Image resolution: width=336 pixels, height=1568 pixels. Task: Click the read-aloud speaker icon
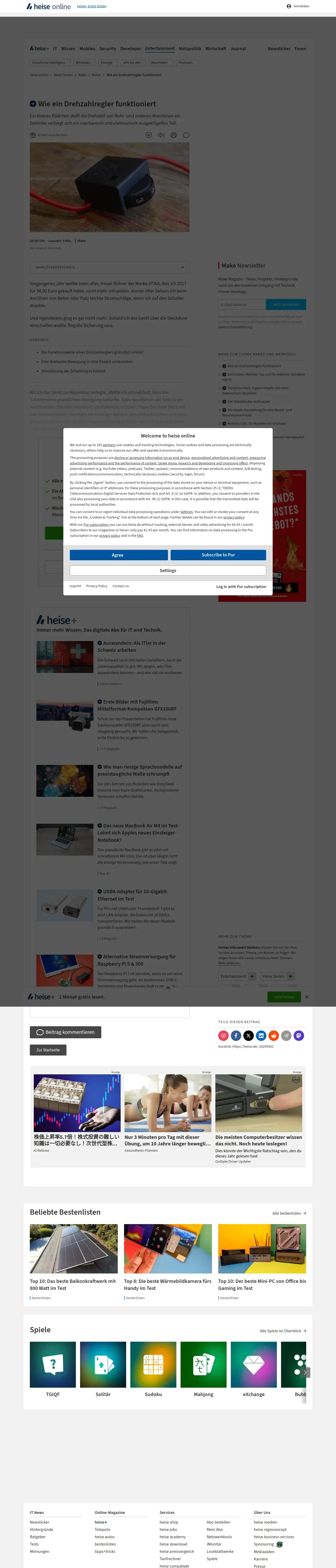tap(161, 135)
